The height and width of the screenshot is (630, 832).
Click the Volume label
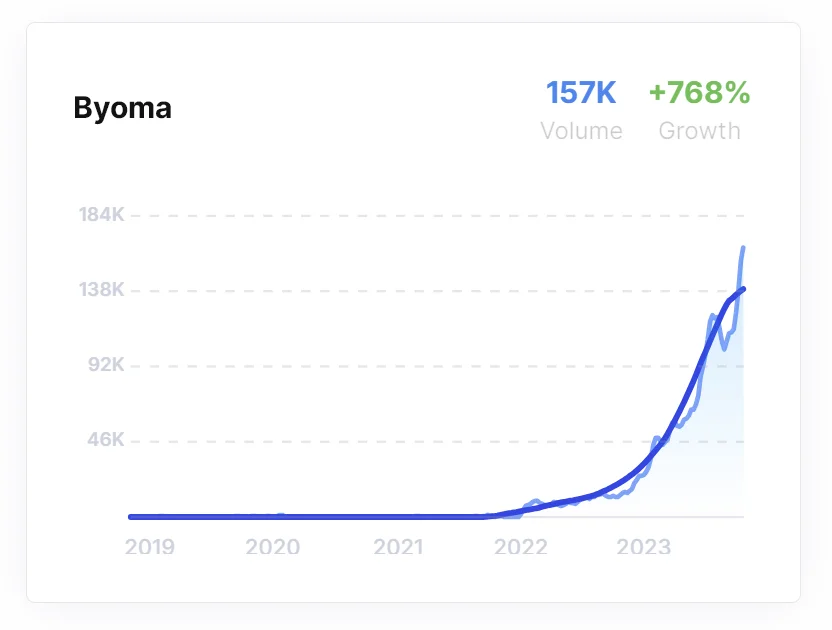(x=581, y=131)
